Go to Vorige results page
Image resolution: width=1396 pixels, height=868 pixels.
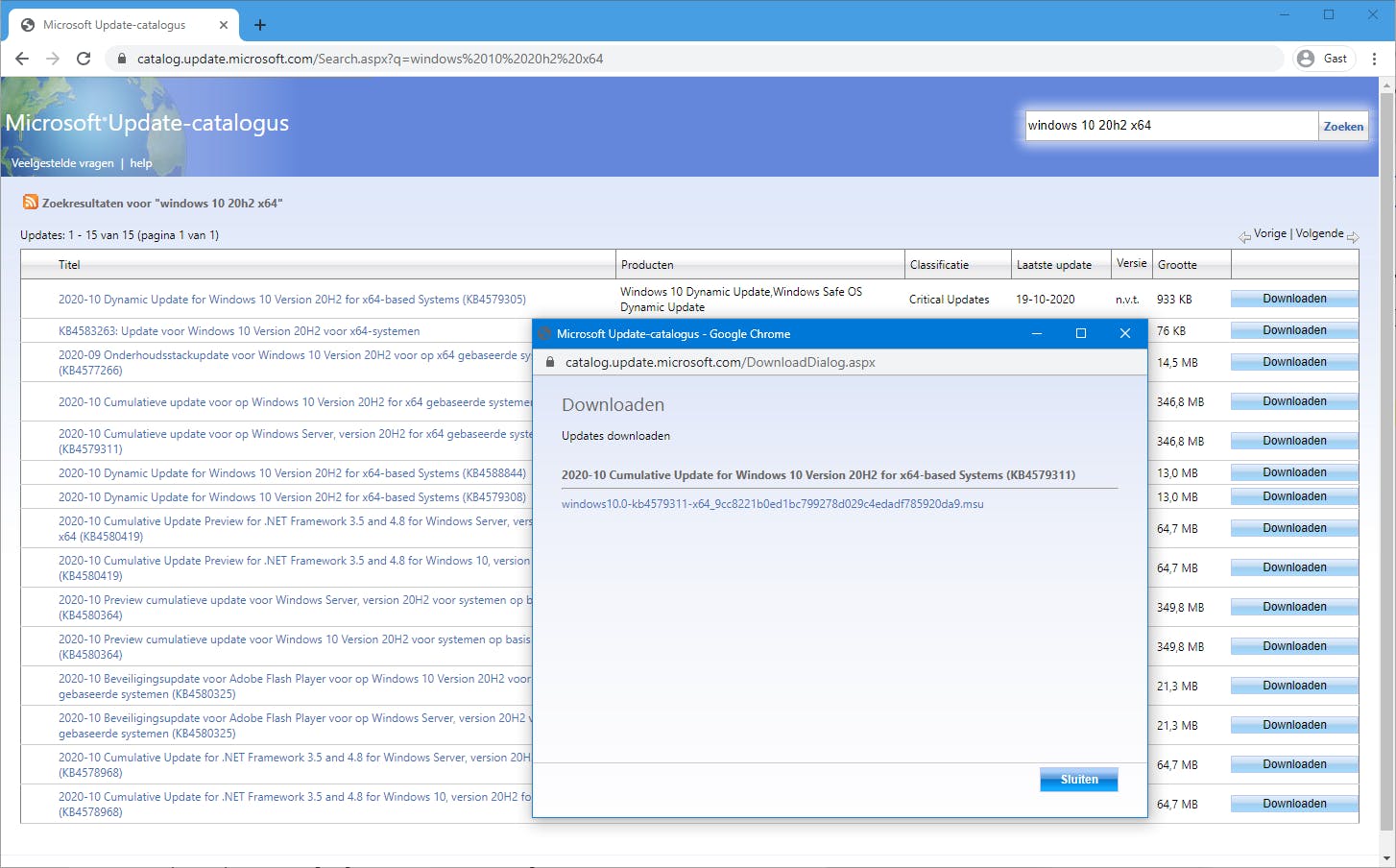1269,233
